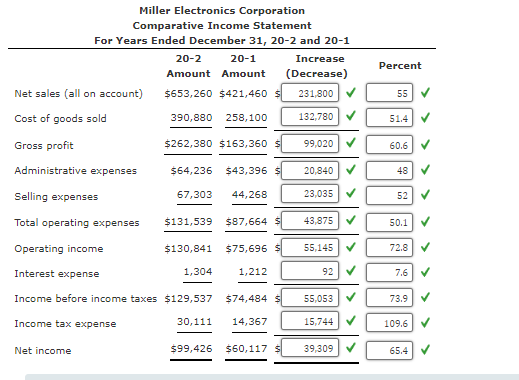Select Cost of goods sold increase field 132,780

click(310, 116)
